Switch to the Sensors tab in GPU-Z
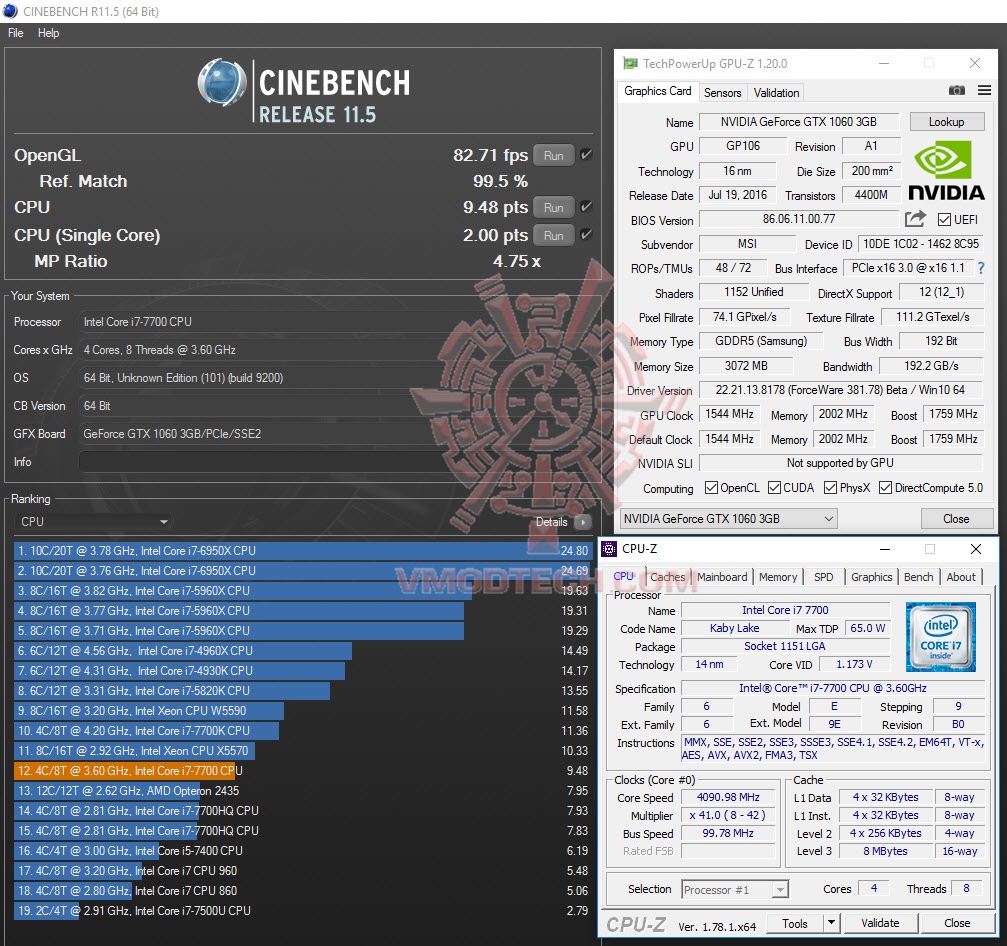The width and height of the screenshot is (1007, 946). (722, 92)
